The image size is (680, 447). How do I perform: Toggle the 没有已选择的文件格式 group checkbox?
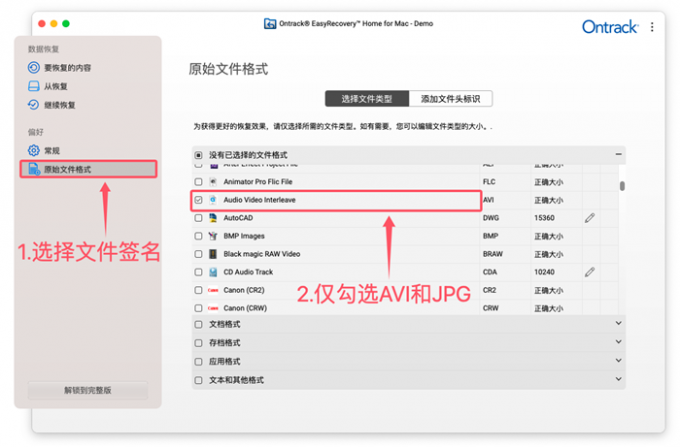198,155
